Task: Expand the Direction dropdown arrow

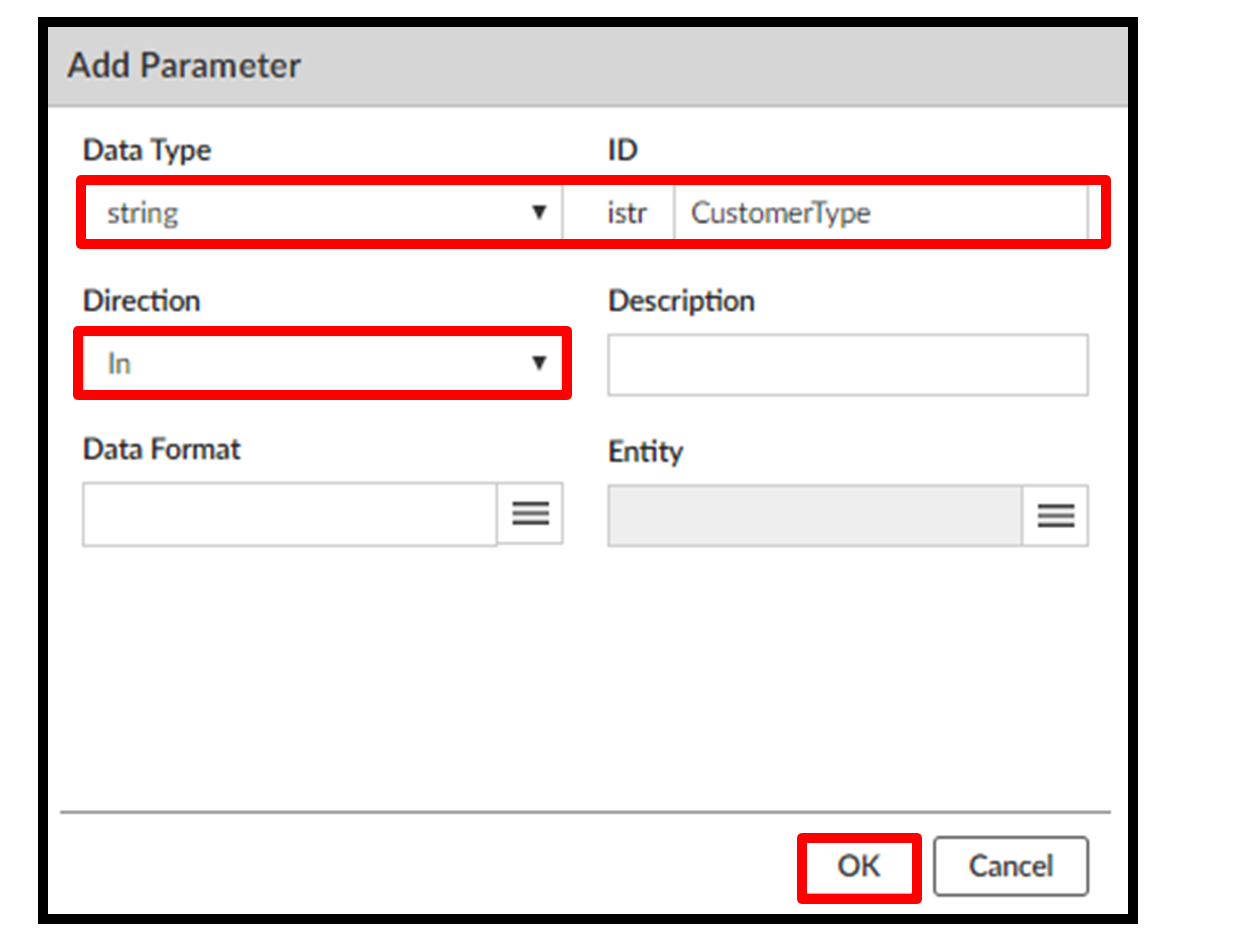Action: (539, 363)
